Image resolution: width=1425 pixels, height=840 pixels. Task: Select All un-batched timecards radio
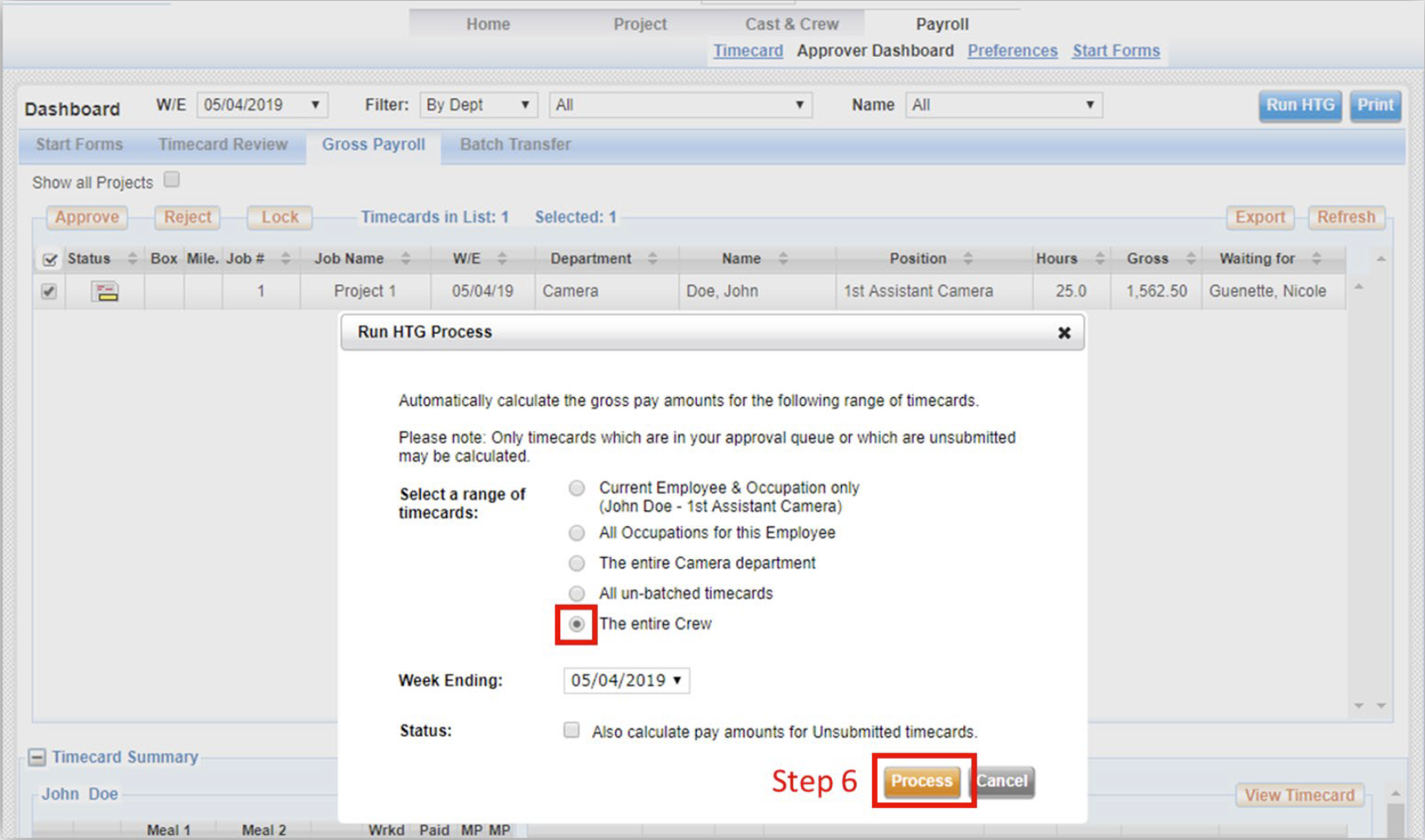[x=577, y=594]
